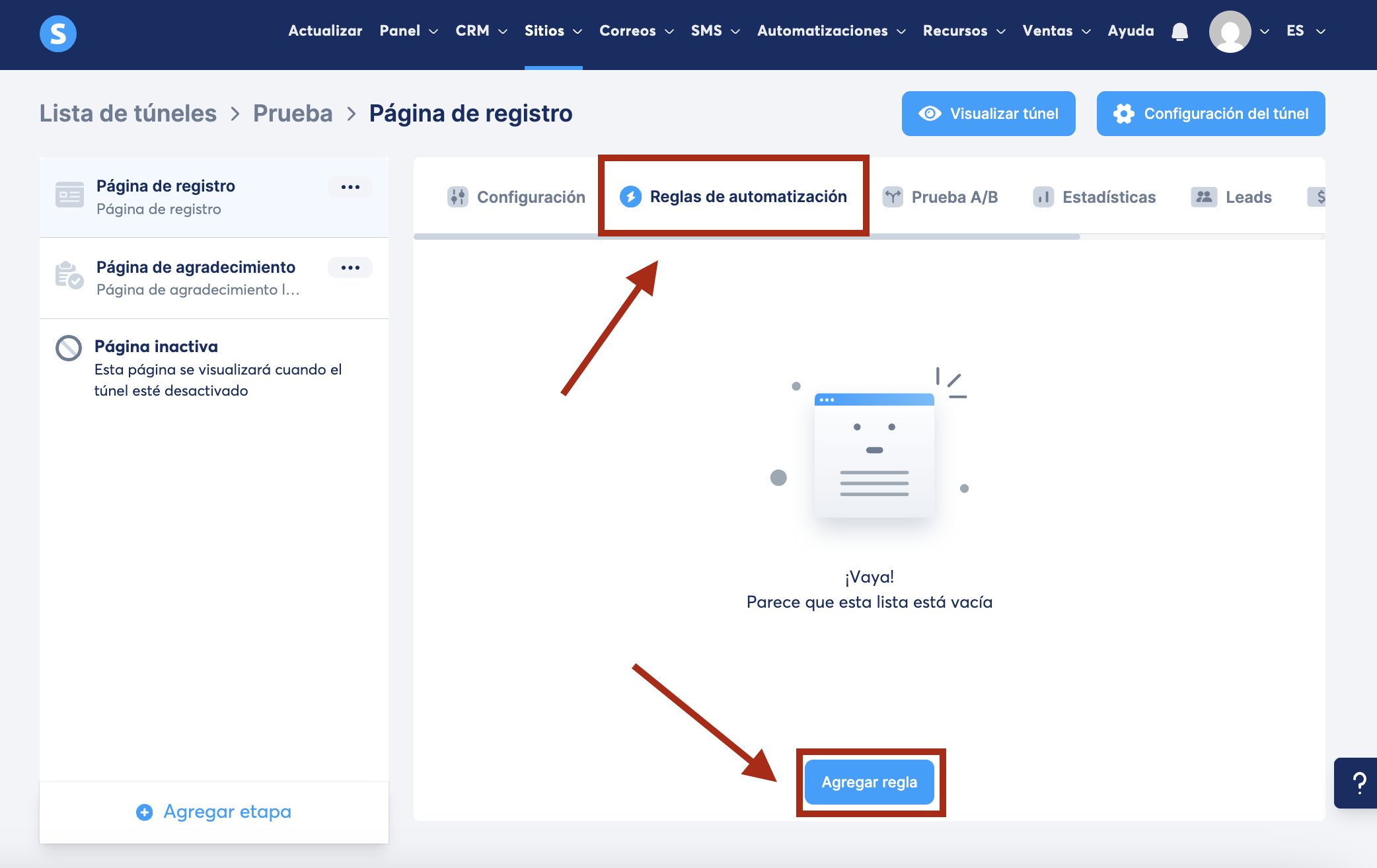
Task: Click the Agregar regla button
Action: click(869, 782)
